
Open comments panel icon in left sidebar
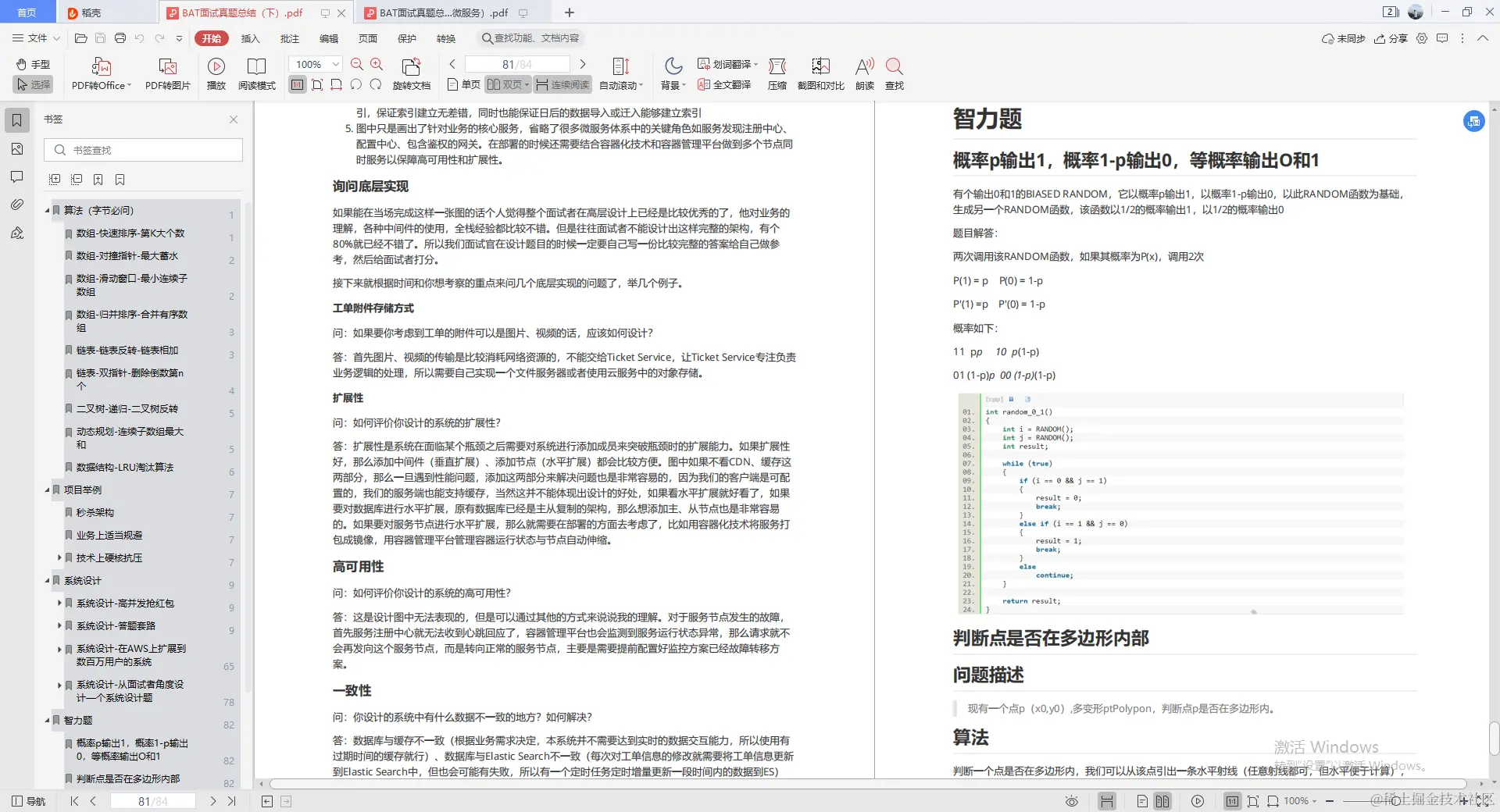(x=16, y=176)
